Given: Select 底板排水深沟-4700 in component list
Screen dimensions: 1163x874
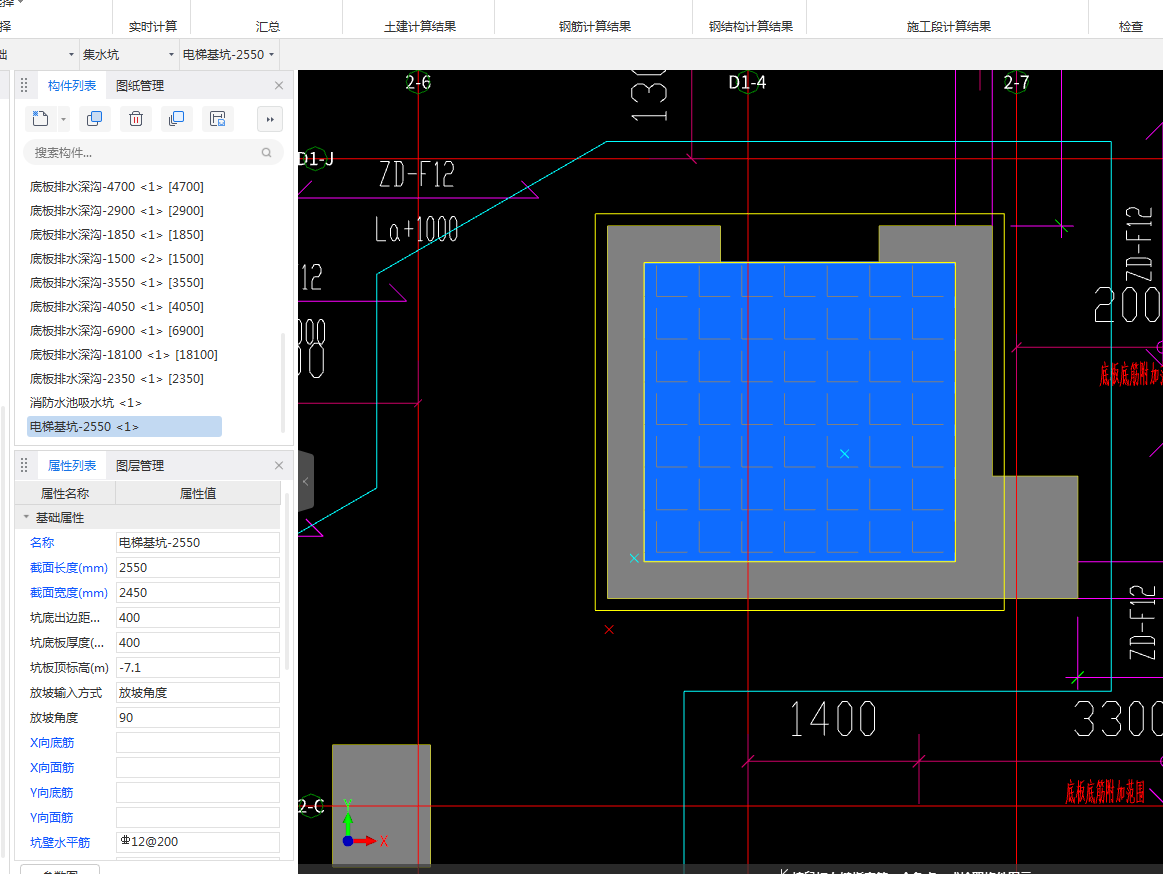Looking at the screenshot, I should [116, 187].
